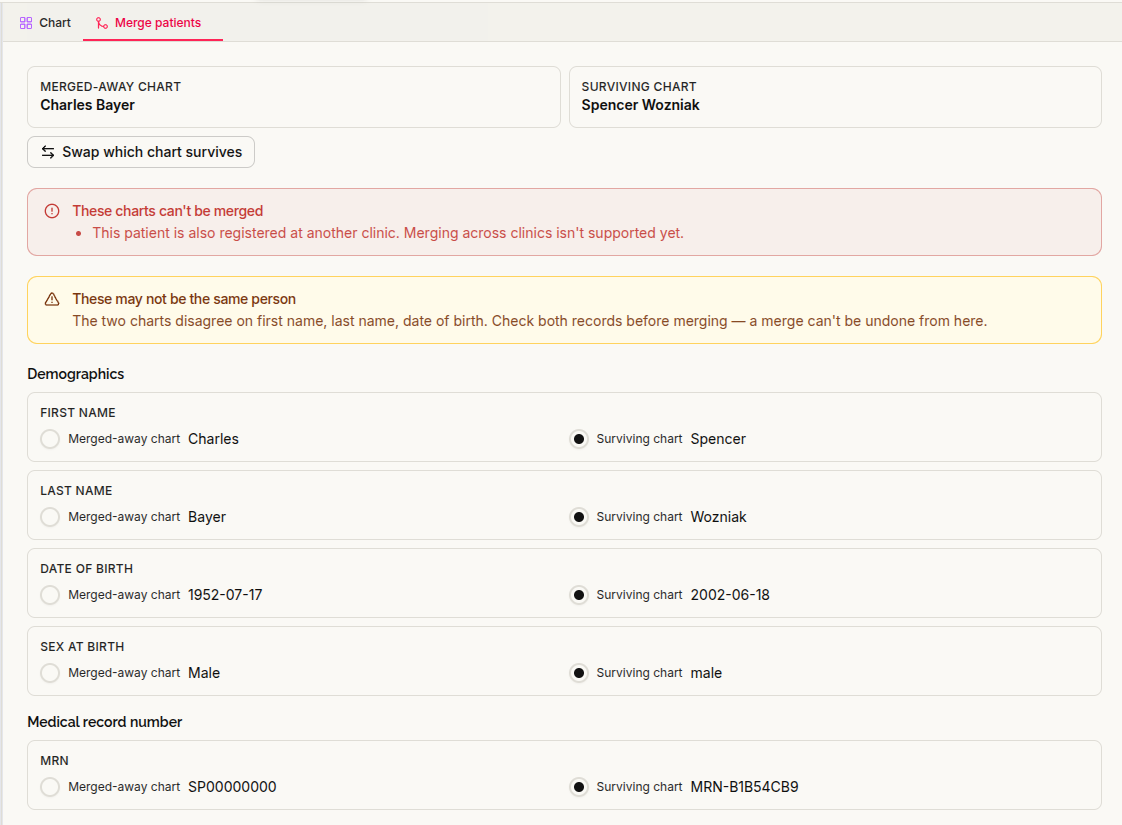Click the SEX AT BIRTH field label
Screen dimensions: 1122x825
(x=82, y=647)
